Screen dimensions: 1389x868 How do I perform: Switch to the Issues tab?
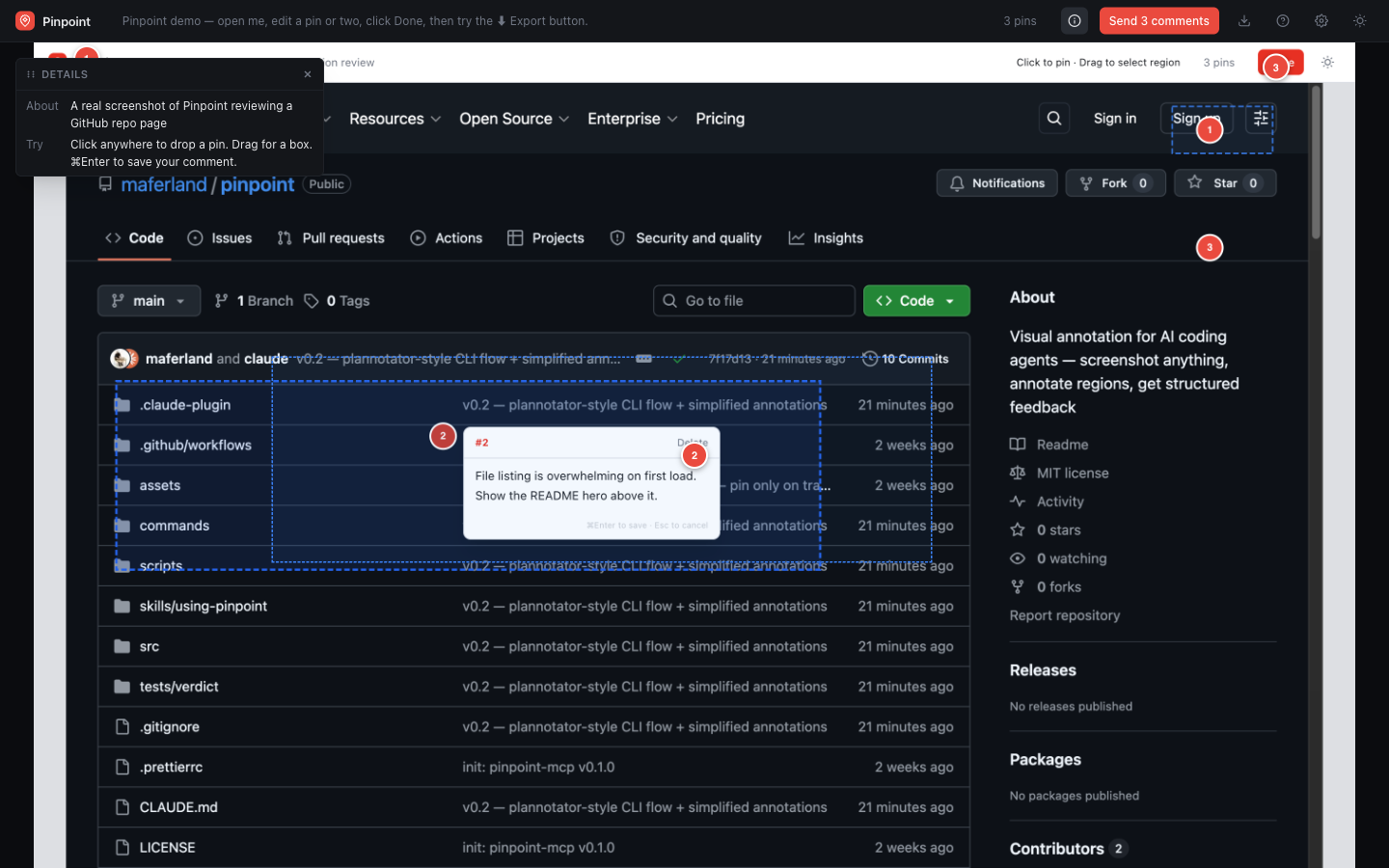click(220, 238)
